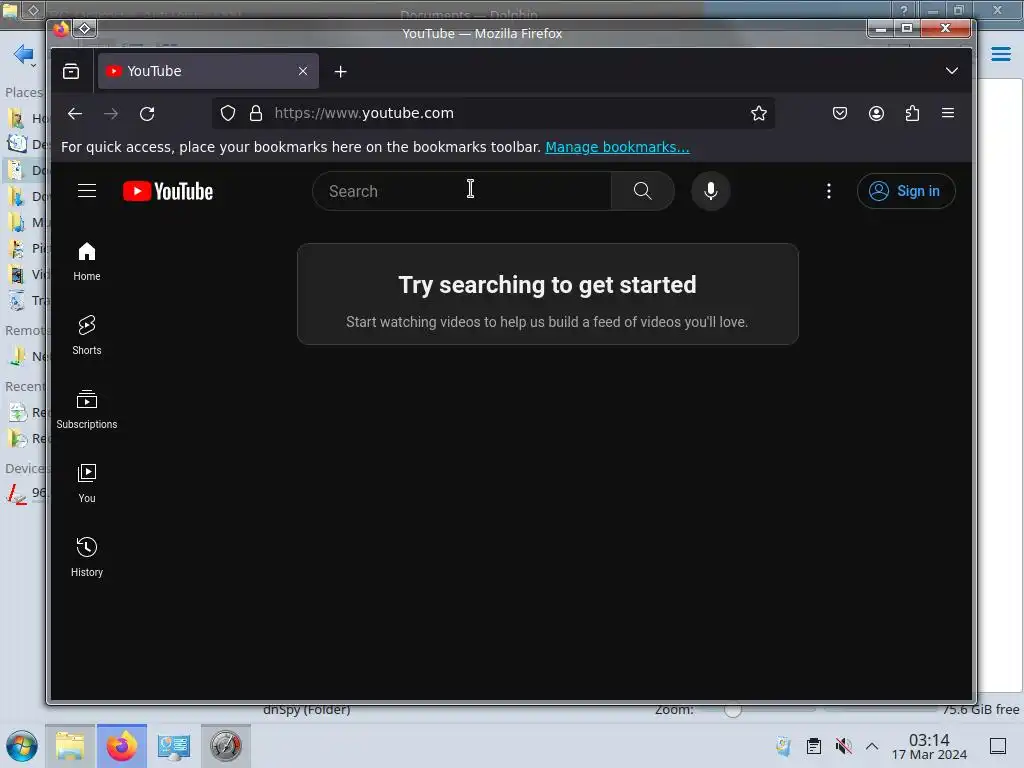Image resolution: width=1024 pixels, height=768 pixels.
Task: Click the Sign in button
Action: (906, 191)
